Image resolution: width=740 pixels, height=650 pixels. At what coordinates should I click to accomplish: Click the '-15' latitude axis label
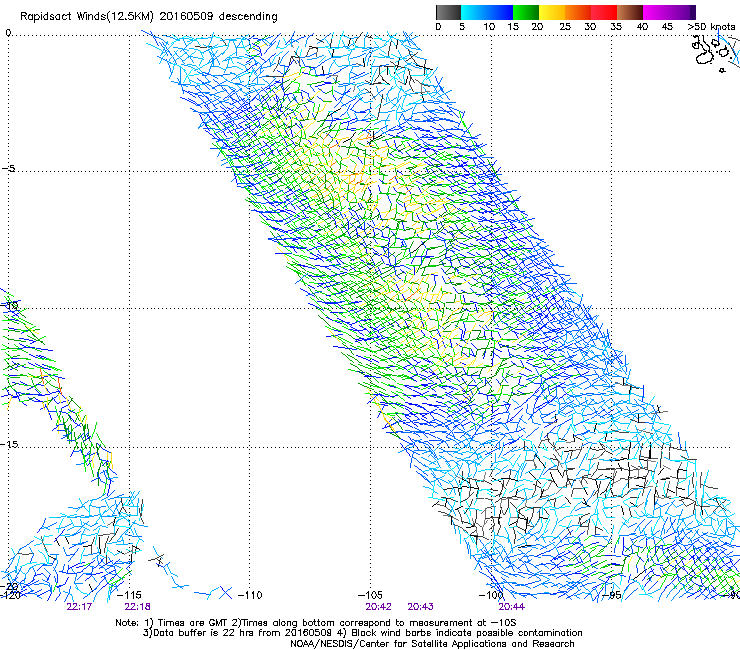pyautogui.click(x=9, y=444)
